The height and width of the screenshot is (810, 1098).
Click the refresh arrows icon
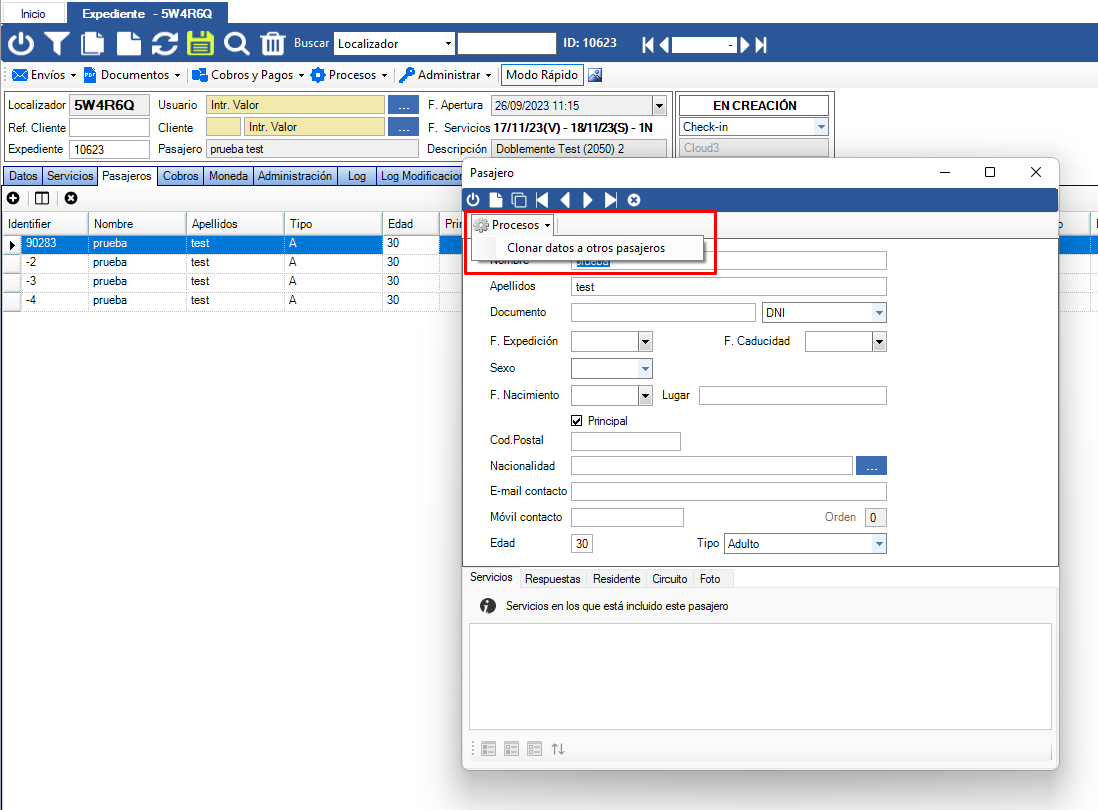165,43
